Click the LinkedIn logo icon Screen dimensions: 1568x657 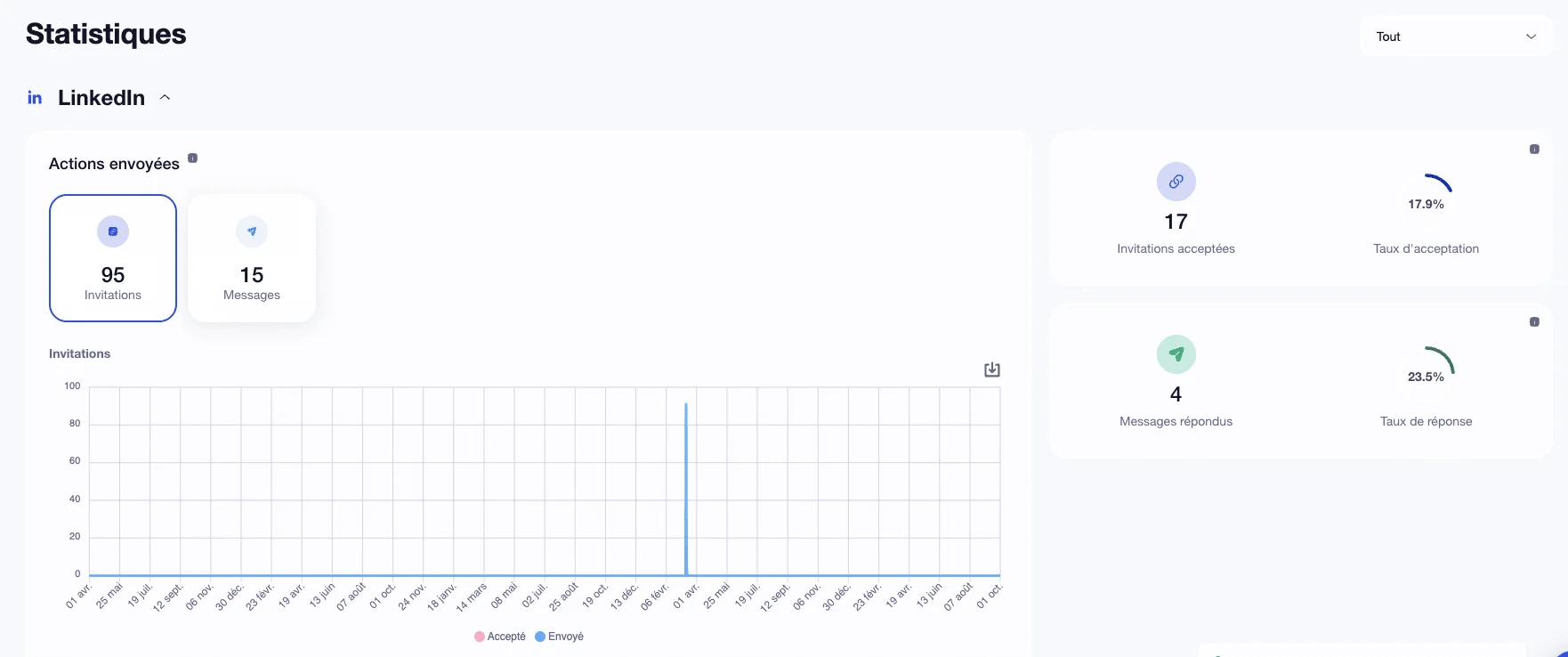(35, 98)
